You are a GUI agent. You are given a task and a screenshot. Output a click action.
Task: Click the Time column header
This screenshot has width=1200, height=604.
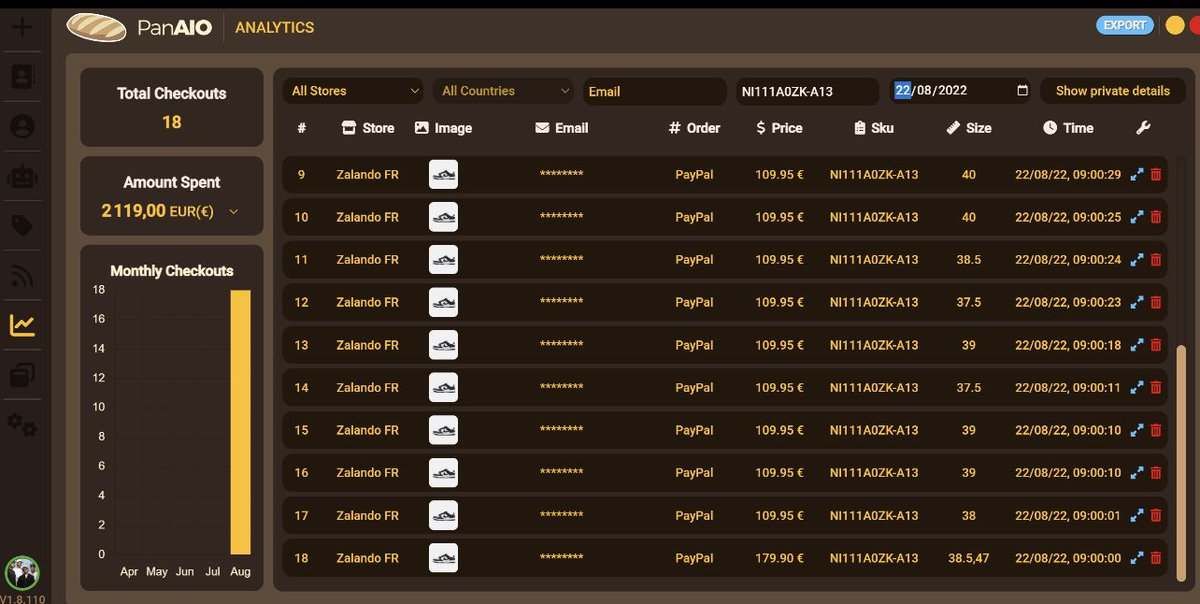[x=1068, y=128]
